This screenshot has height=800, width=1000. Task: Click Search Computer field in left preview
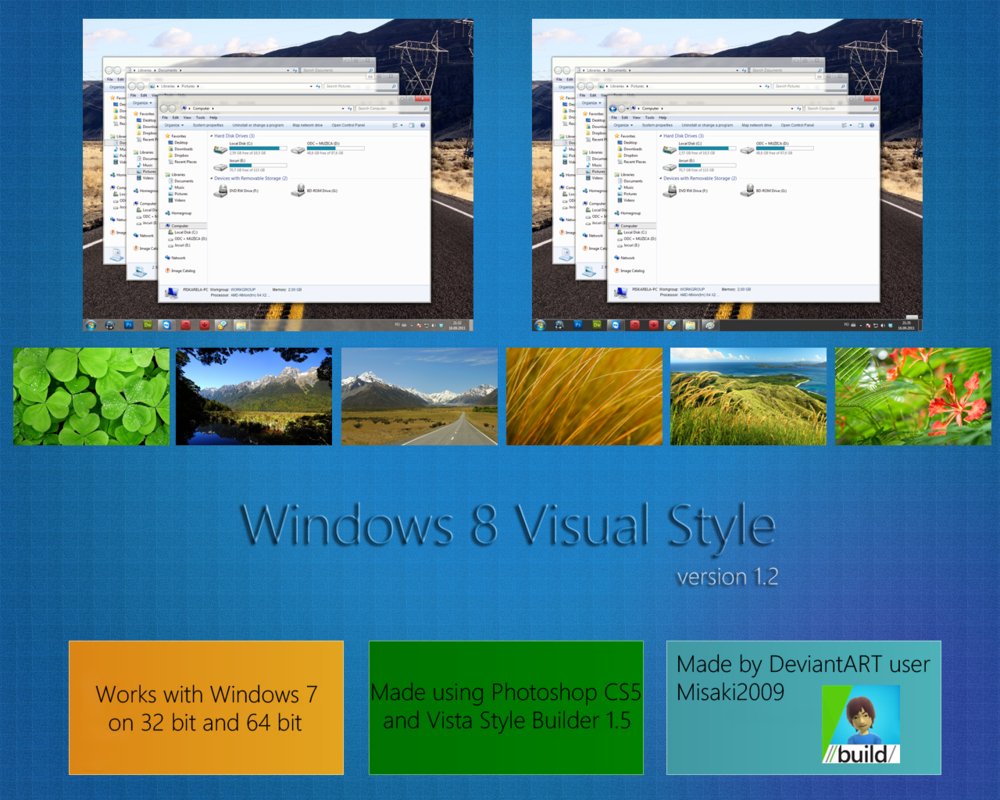click(390, 107)
